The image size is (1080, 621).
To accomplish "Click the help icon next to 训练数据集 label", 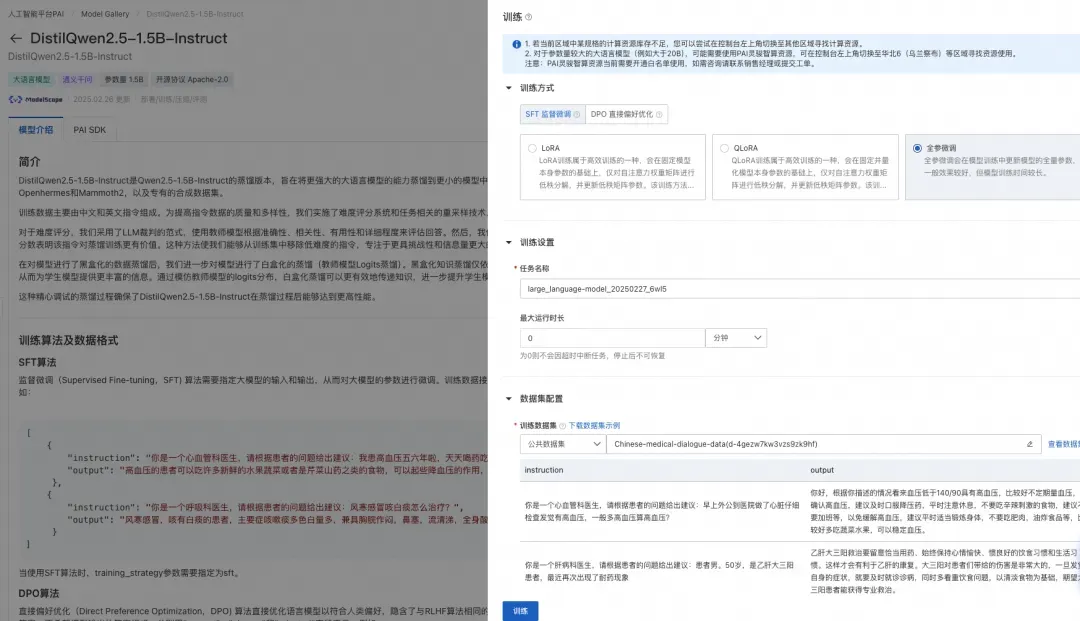I will pyautogui.click(x=562, y=426).
